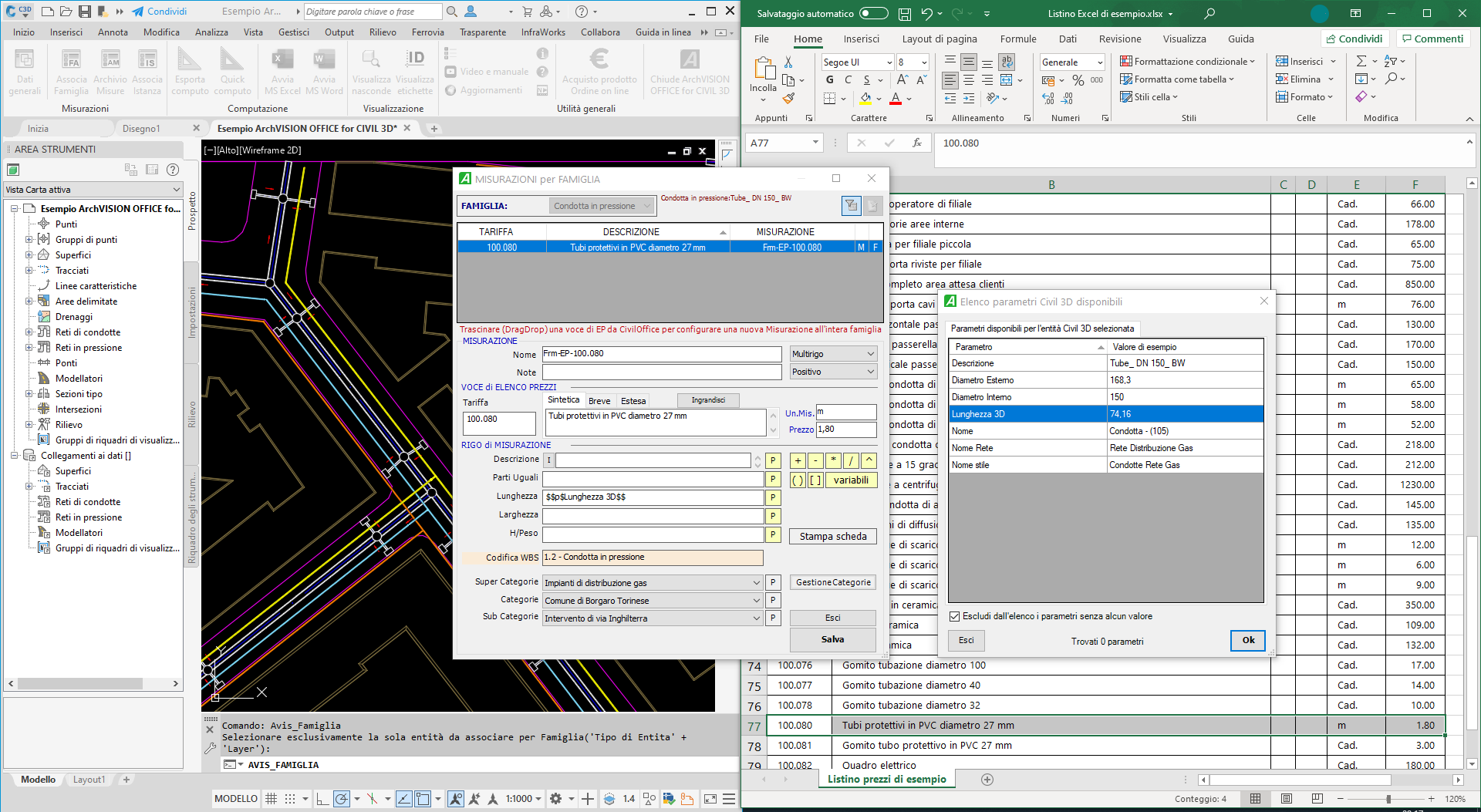Click the Merge and Center icon
The width and height of the screenshot is (1481, 812).
tap(1007, 80)
